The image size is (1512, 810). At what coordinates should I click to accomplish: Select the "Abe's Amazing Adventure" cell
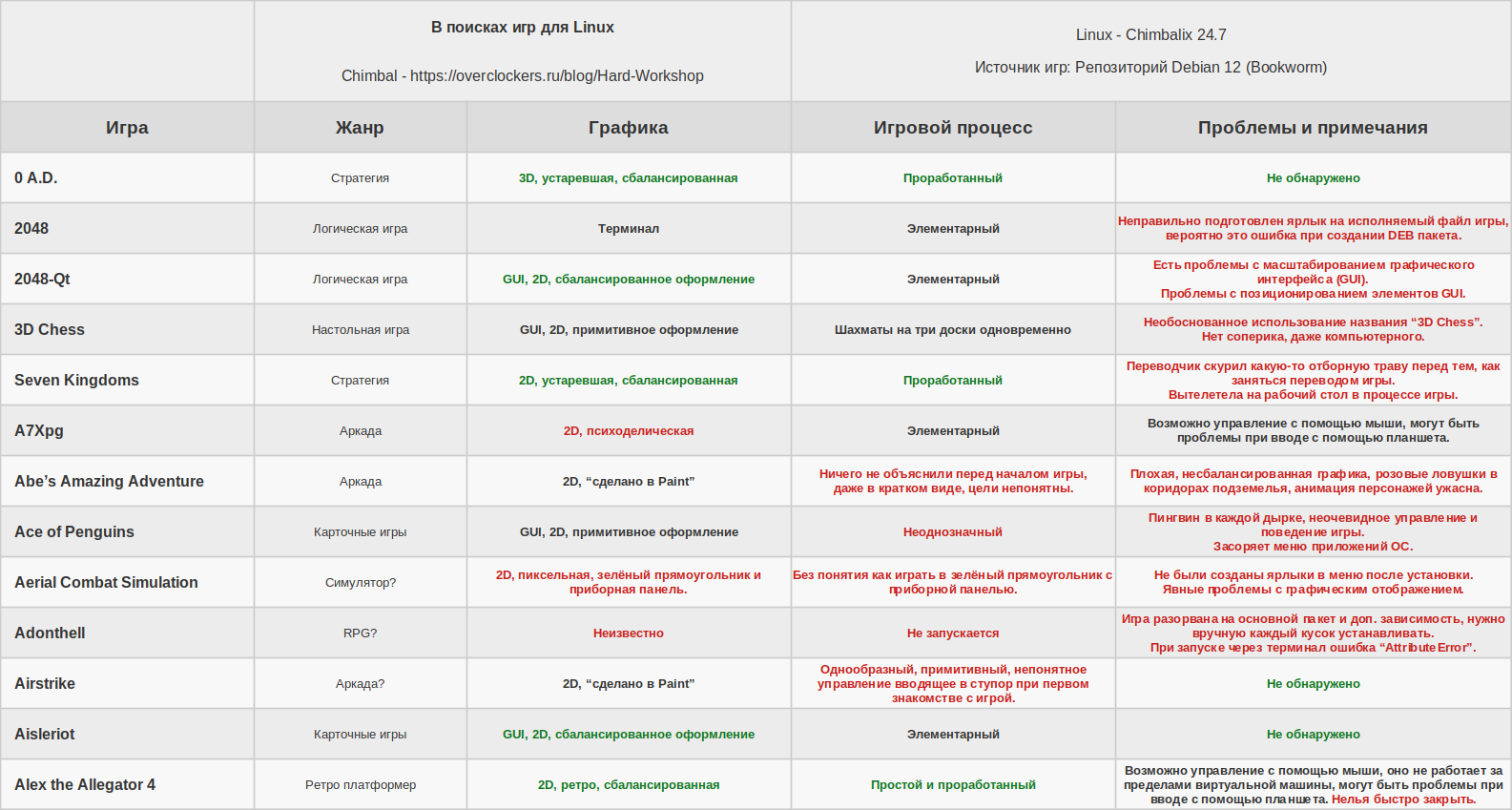coord(109,482)
